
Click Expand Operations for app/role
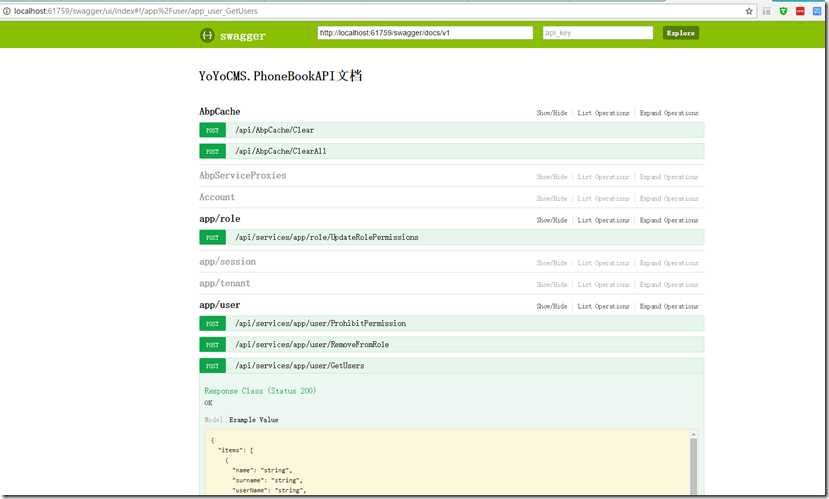tap(669, 220)
